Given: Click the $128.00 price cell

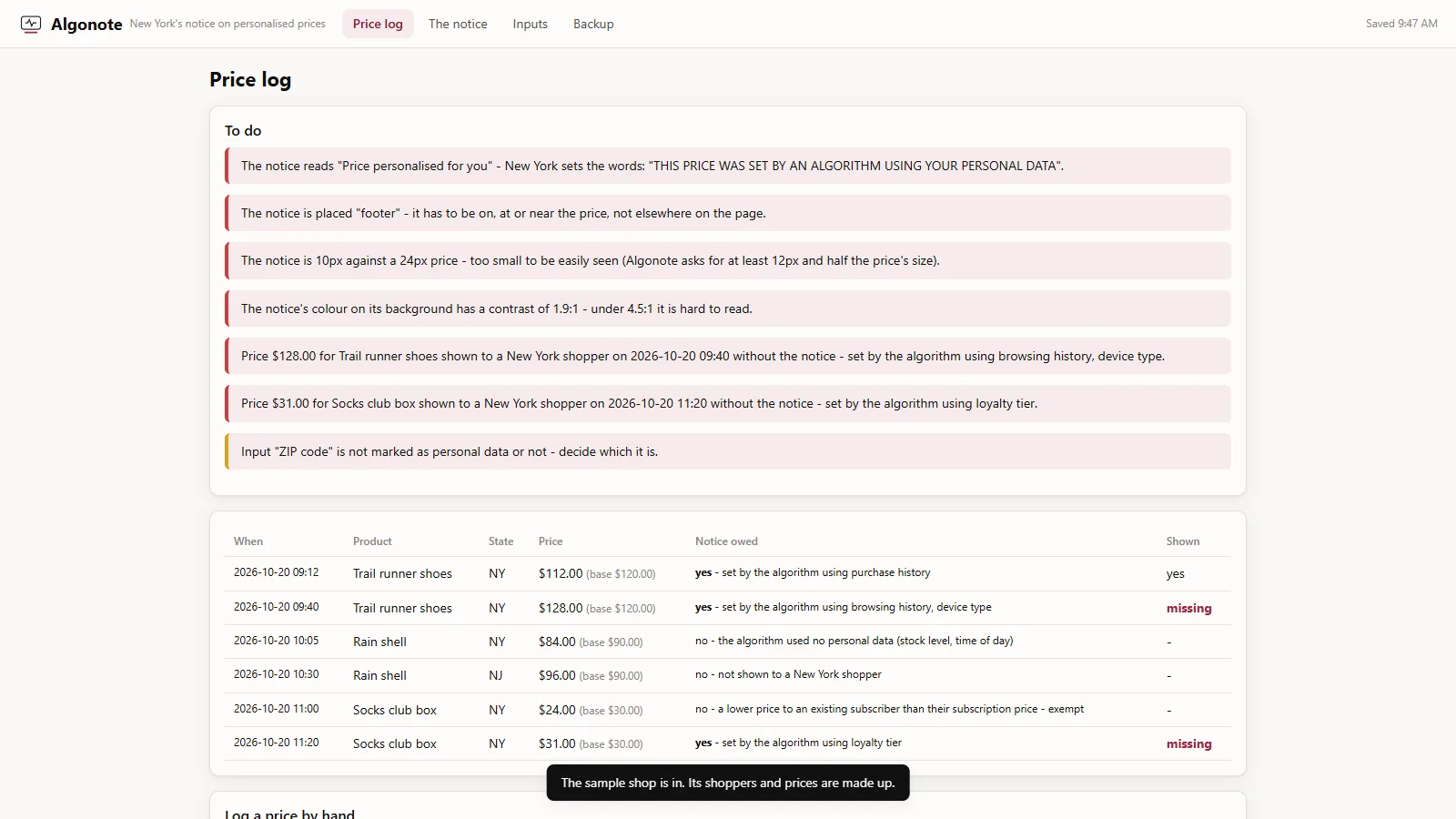Looking at the screenshot, I should [597, 608].
